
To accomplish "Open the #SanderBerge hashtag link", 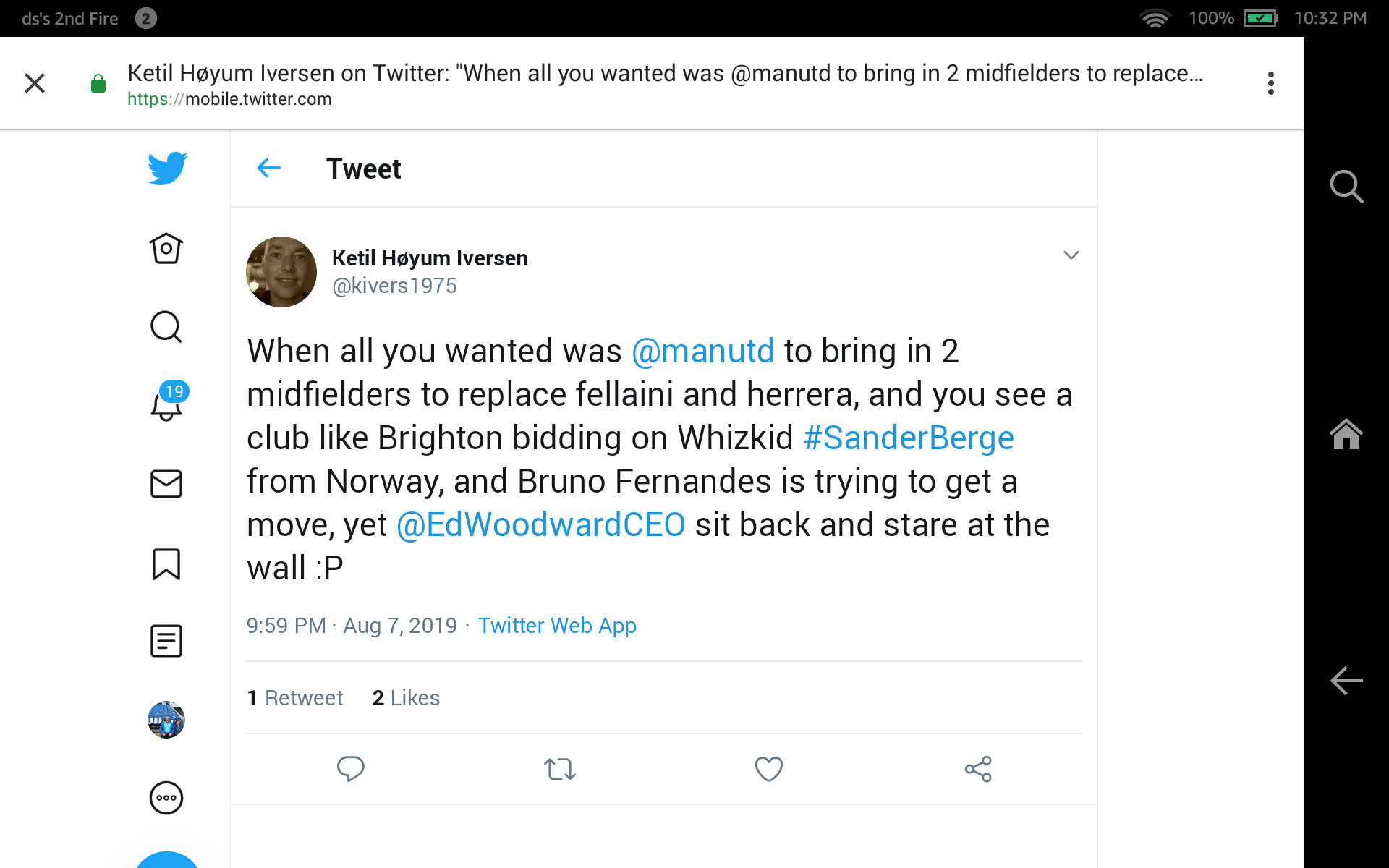I will click(909, 438).
